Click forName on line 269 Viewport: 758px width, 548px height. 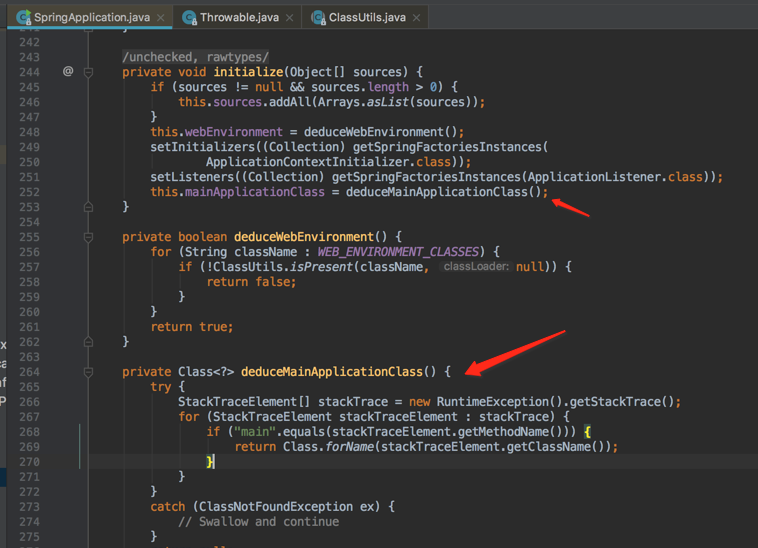(x=349, y=447)
